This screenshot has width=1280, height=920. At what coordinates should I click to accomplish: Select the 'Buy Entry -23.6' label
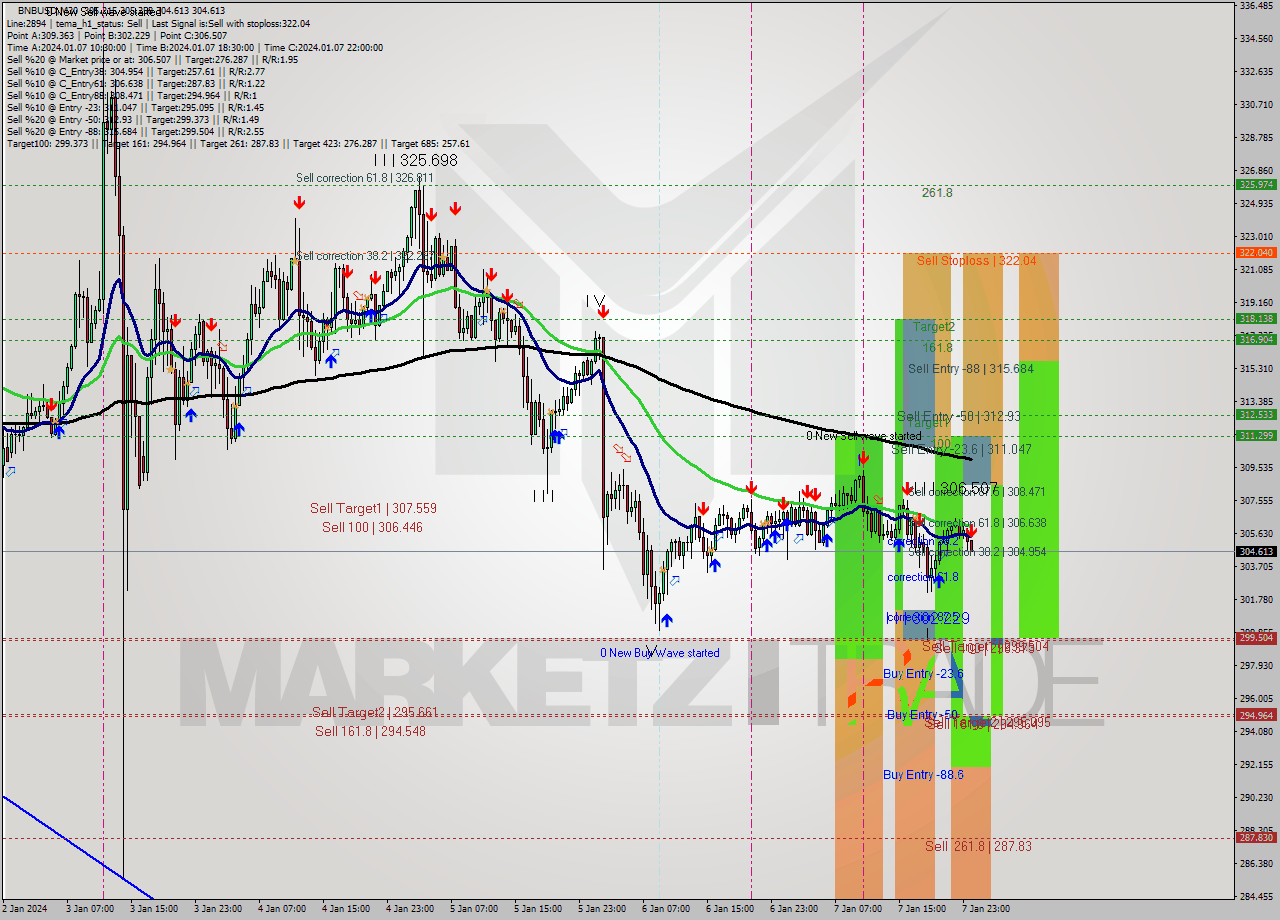923,675
